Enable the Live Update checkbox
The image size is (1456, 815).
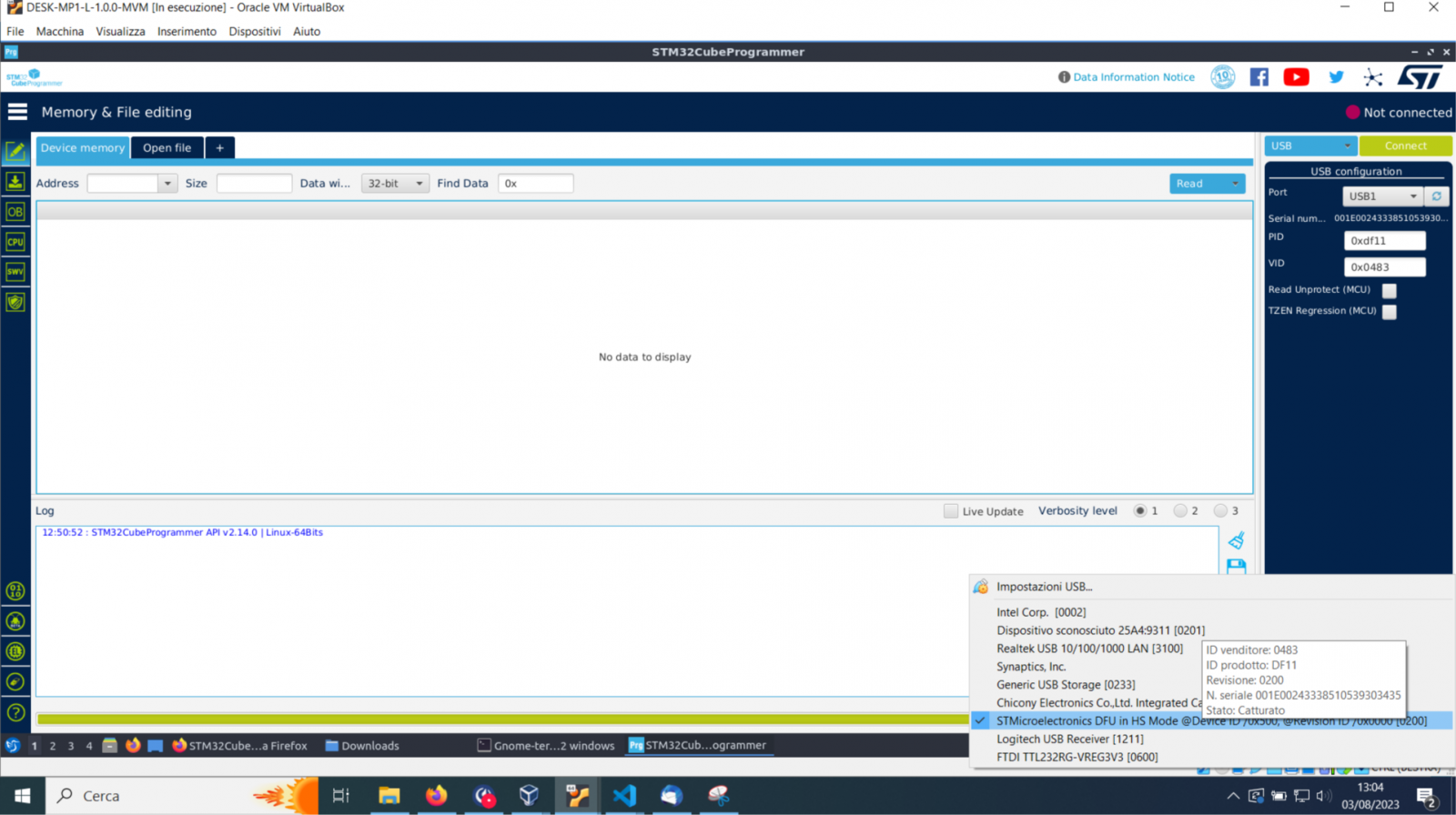pyautogui.click(x=951, y=511)
